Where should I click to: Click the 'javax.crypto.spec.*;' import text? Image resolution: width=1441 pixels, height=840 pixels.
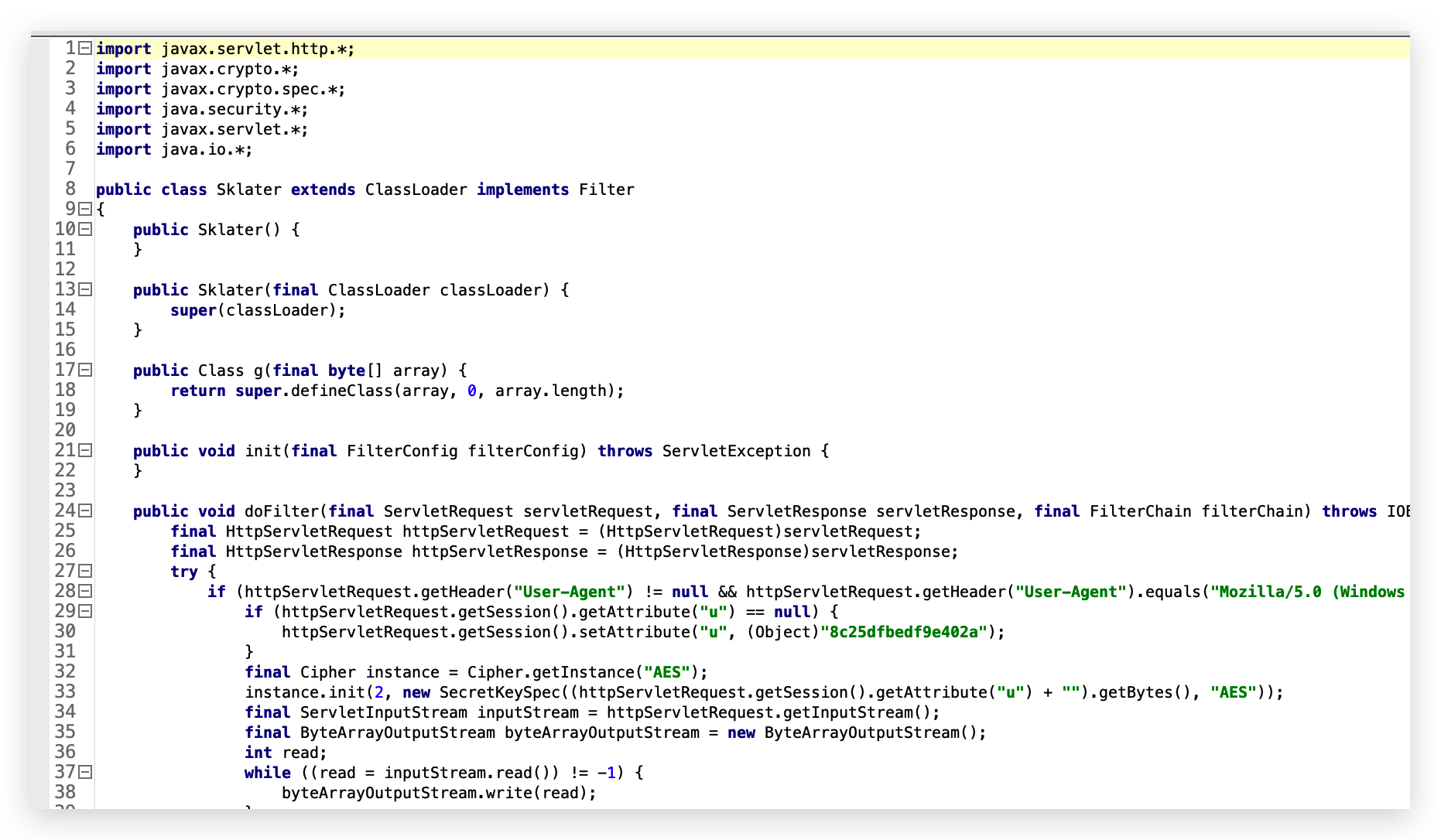point(253,89)
